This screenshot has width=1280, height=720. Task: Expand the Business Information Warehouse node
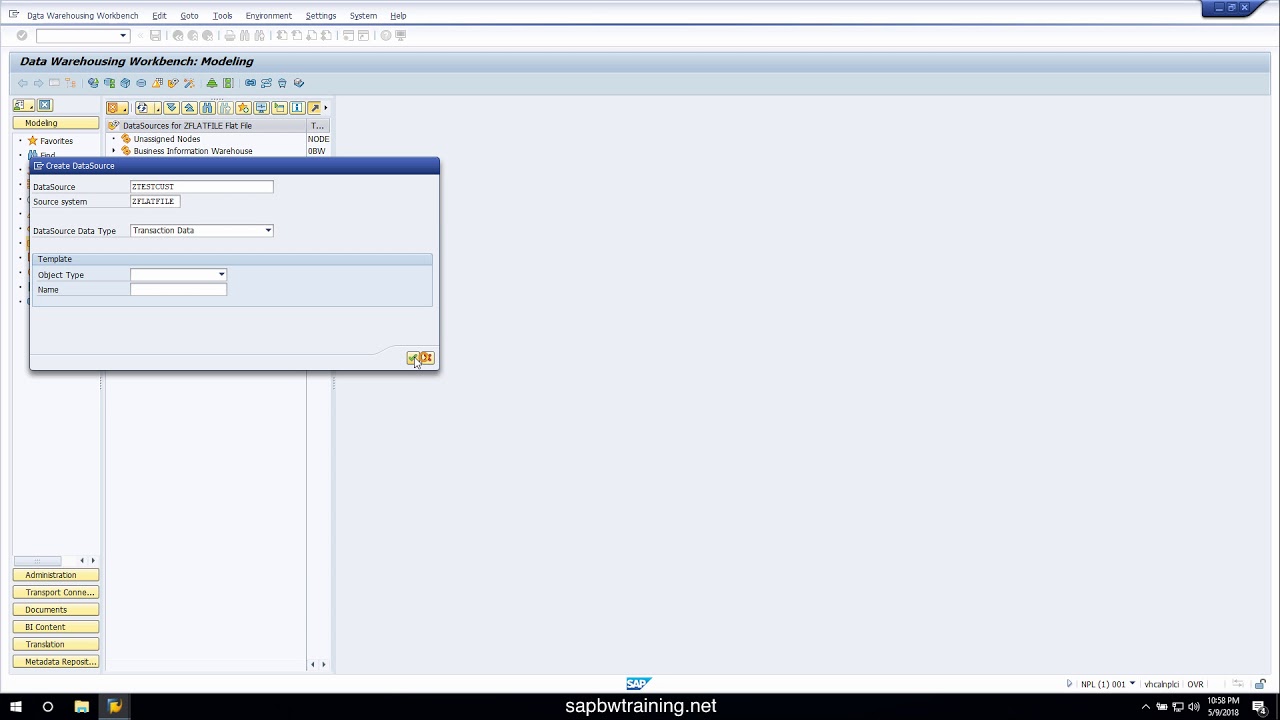tap(113, 151)
